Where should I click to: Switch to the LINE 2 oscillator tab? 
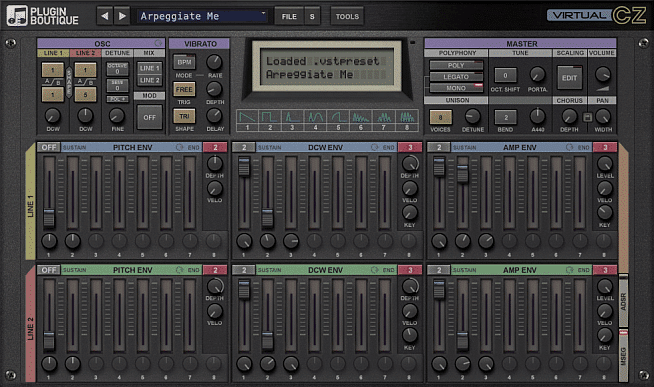point(86,53)
